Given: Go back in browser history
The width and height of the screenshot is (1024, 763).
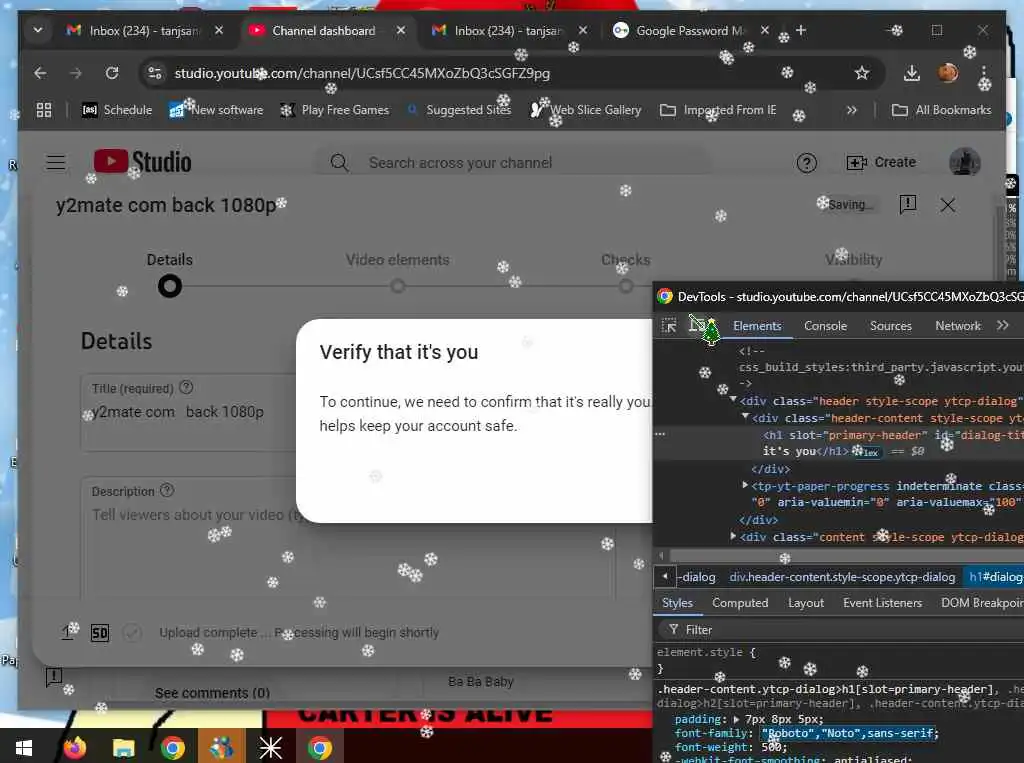Looking at the screenshot, I should (40, 73).
